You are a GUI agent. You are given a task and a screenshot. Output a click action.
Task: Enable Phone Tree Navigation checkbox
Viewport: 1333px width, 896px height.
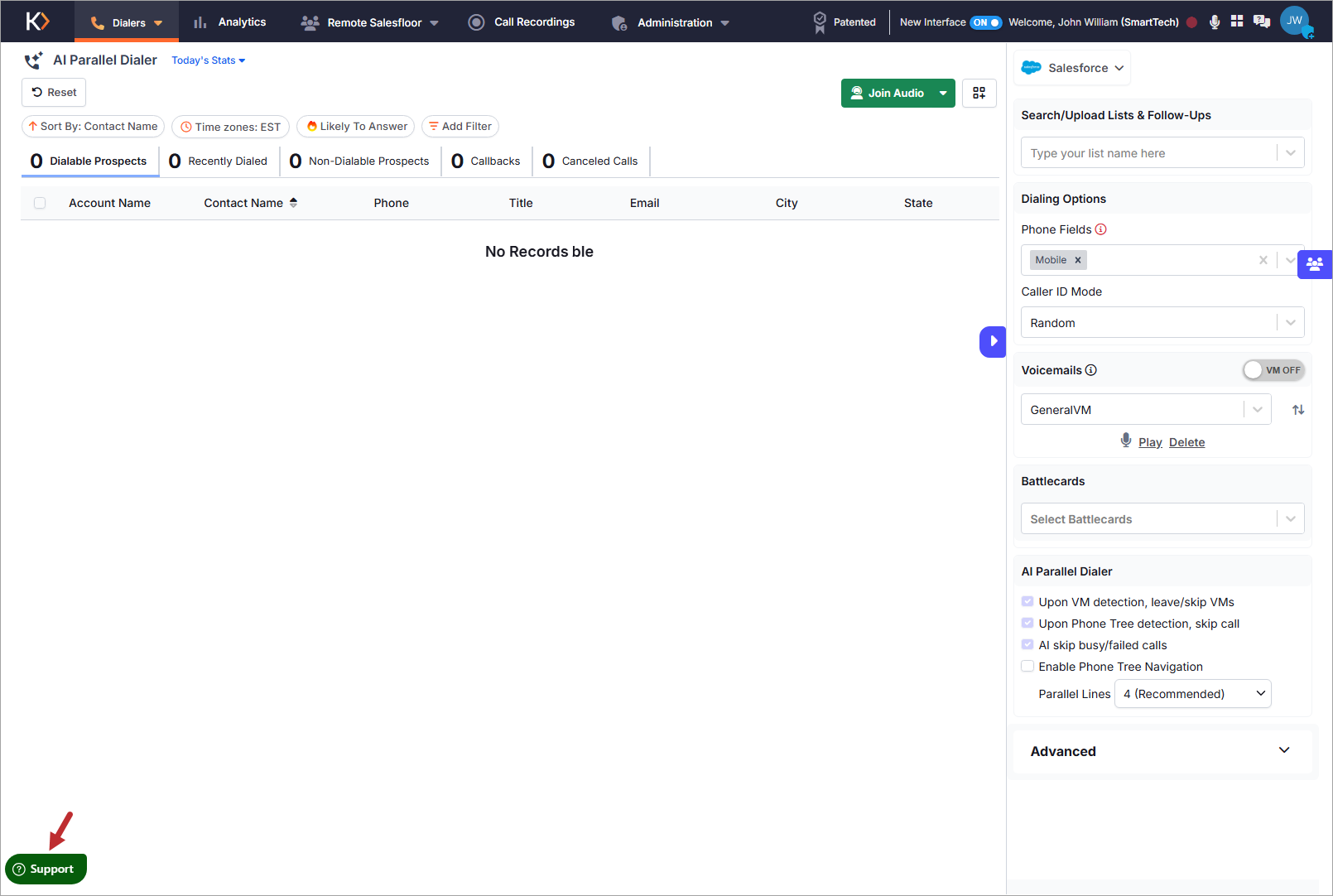pyautogui.click(x=1027, y=667)
